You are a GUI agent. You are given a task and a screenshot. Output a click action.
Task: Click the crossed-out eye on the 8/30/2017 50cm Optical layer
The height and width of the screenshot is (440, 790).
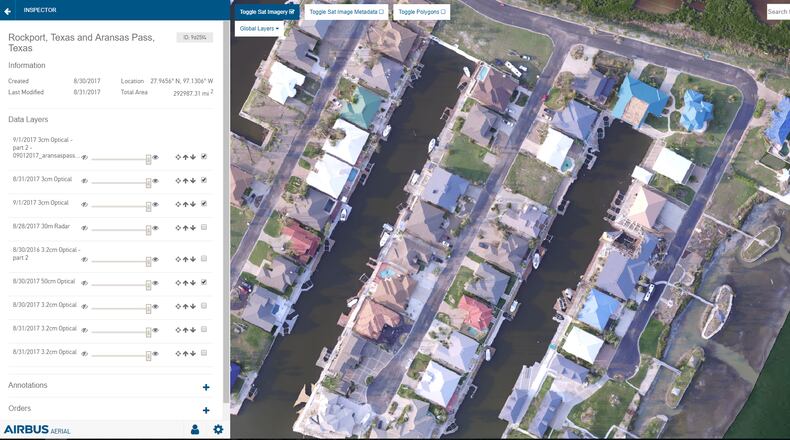(84, 284)
